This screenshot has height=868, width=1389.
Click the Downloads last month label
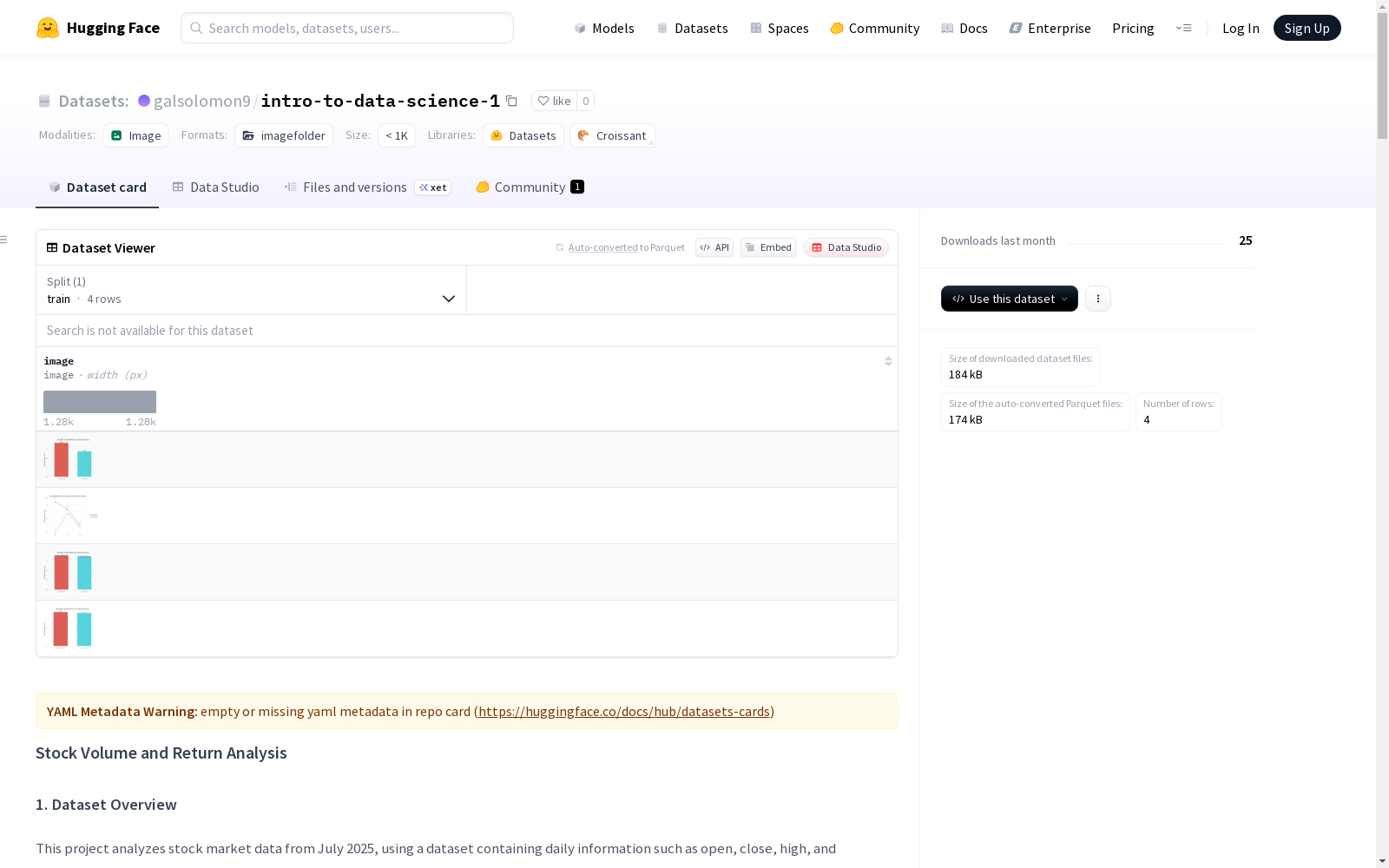pyautogui.click(x=998, y=241)
